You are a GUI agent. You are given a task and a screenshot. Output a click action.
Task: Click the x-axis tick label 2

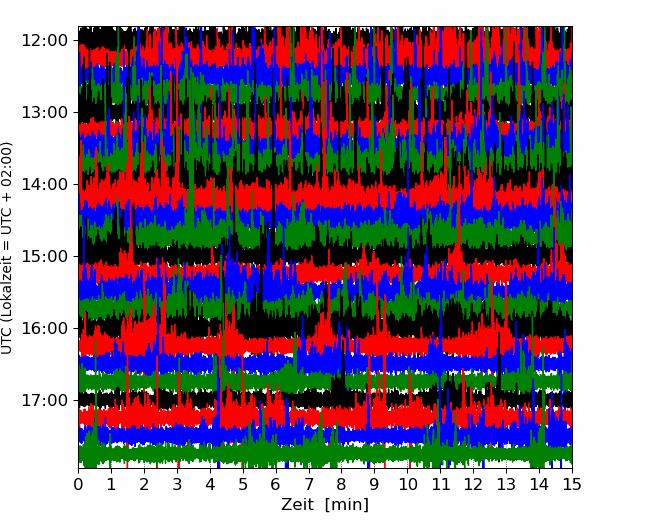tap(144, 484)
